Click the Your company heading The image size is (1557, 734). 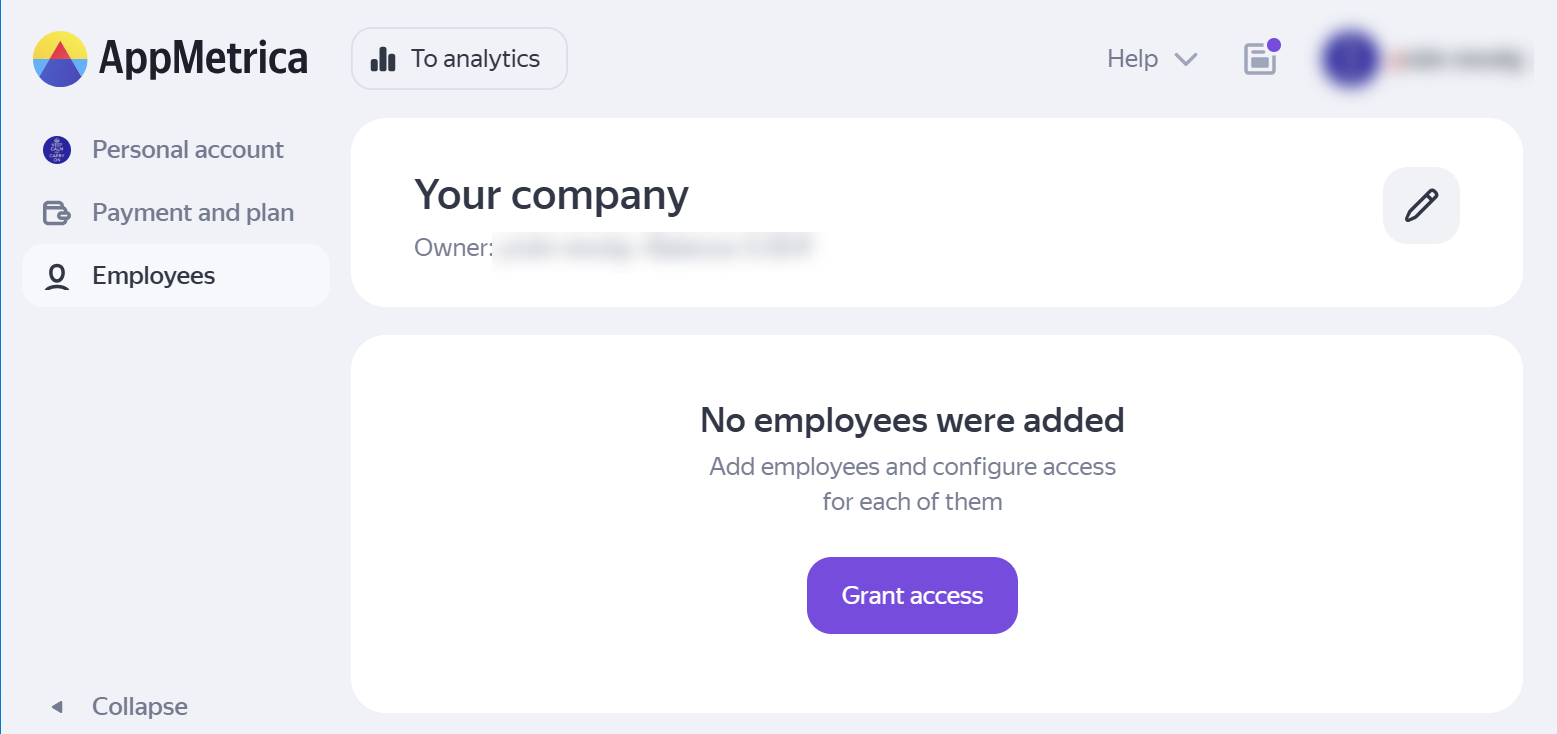tap(551, 194)
